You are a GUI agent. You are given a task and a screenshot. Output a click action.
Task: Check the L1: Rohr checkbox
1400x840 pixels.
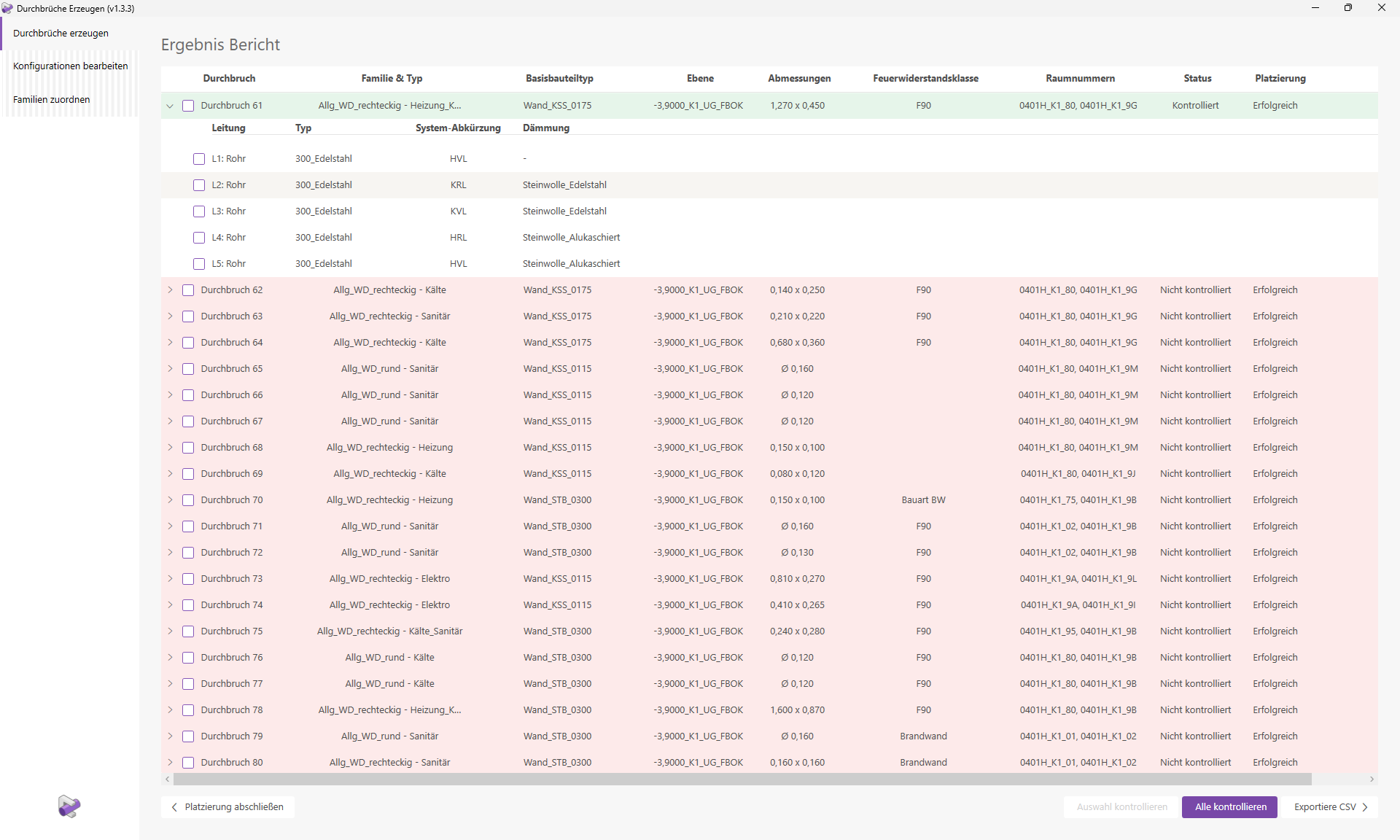pos(198,158)
